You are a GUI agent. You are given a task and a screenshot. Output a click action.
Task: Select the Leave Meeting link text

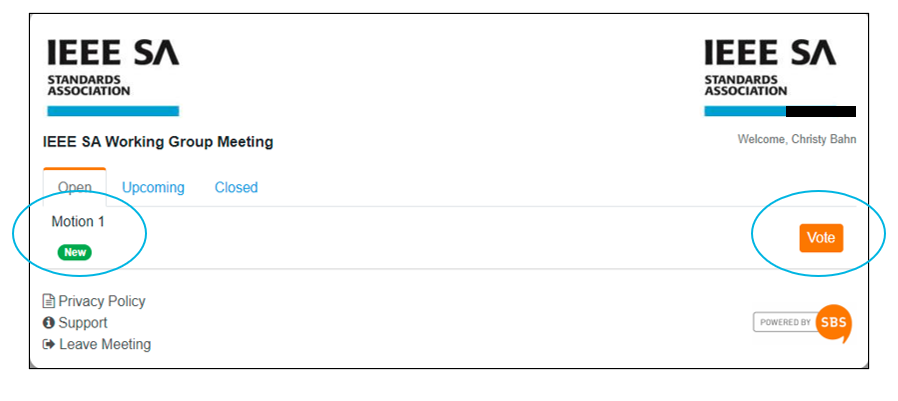pos(105,344)
